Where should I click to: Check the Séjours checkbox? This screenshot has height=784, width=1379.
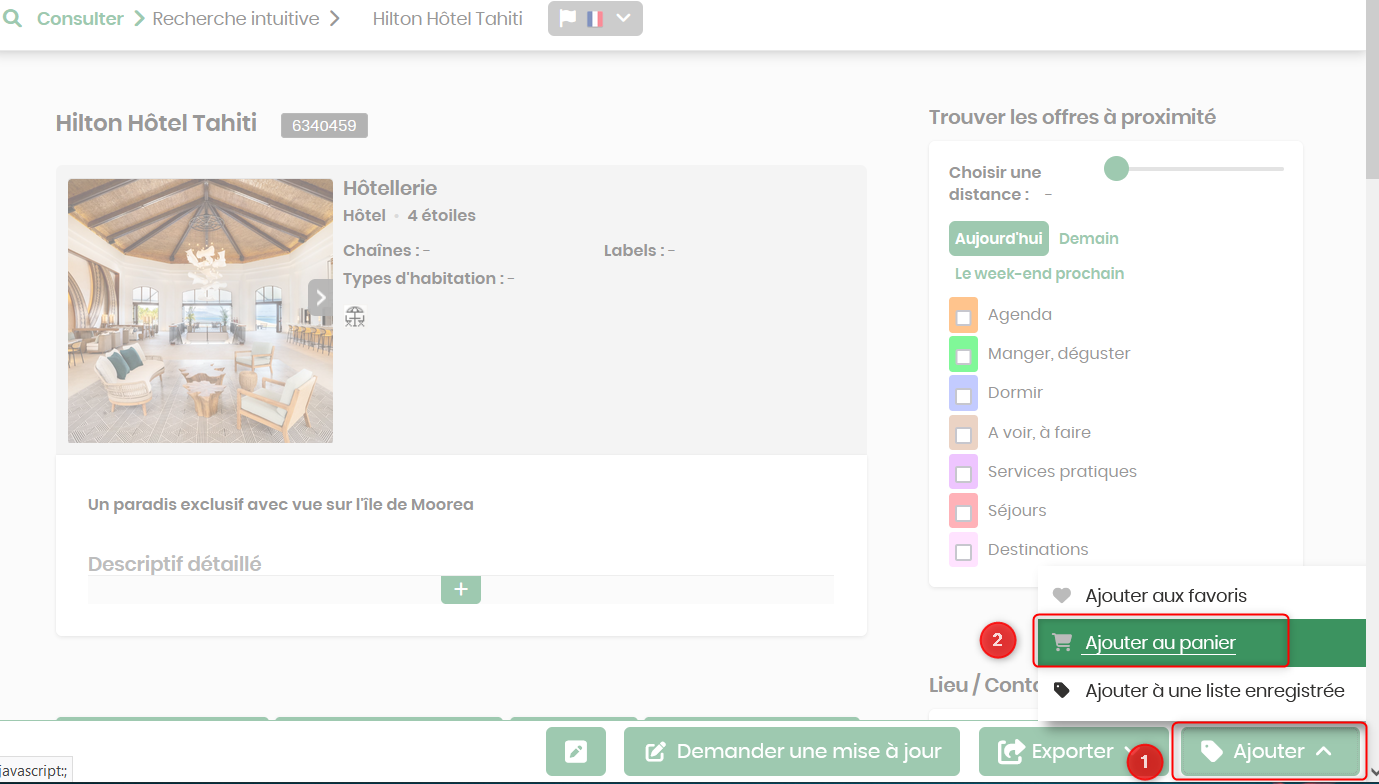click(963, 513)
